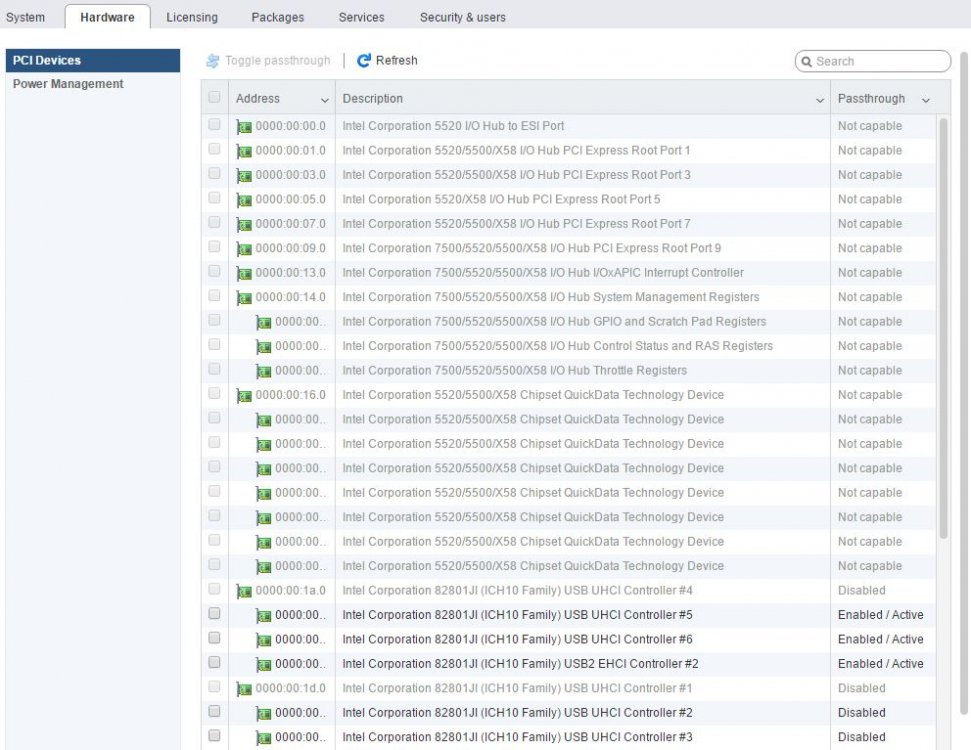Screen dimensions: 971x750
Task: Click PCI card icon for 0000:00:1d.0
Action: 244,689
